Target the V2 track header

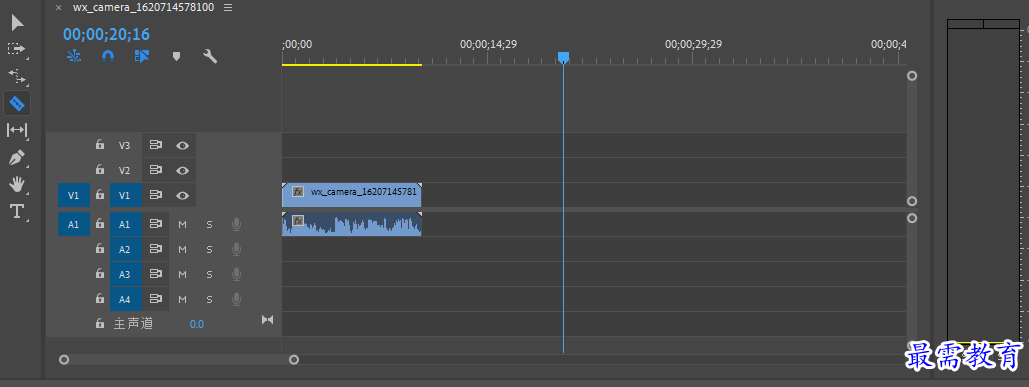coord(125,170)
